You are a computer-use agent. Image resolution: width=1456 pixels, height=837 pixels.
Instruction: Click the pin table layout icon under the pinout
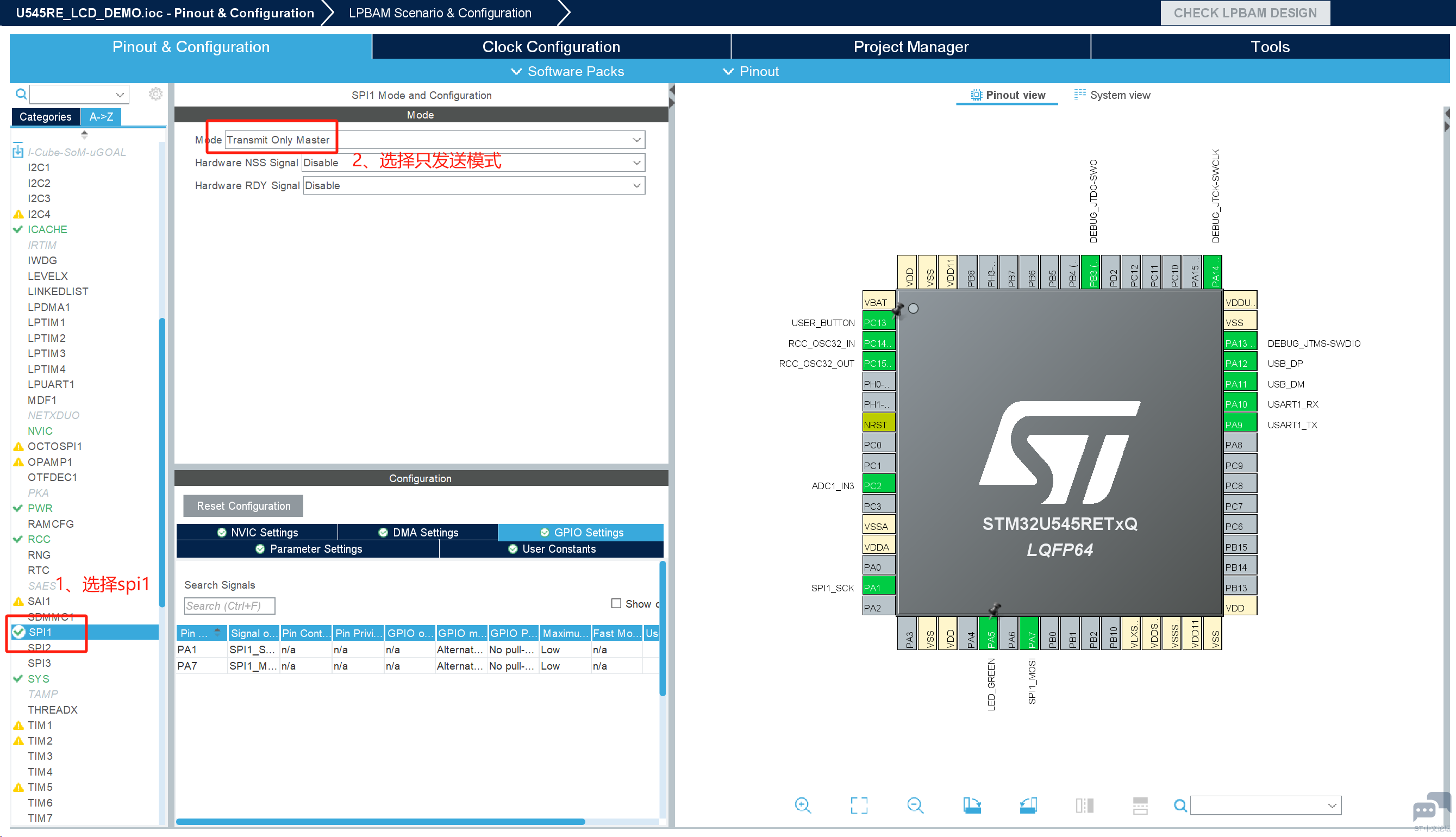[1140, 805]
